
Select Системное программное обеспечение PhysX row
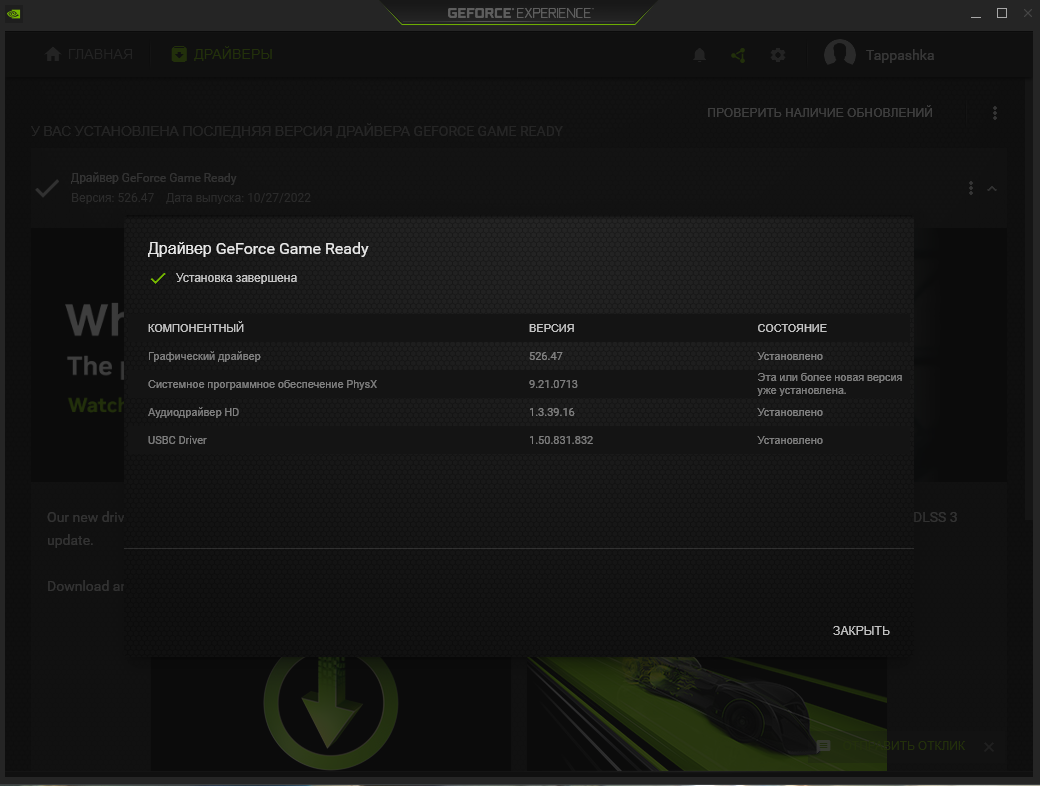pyautogui.click(x=518, y=384)
